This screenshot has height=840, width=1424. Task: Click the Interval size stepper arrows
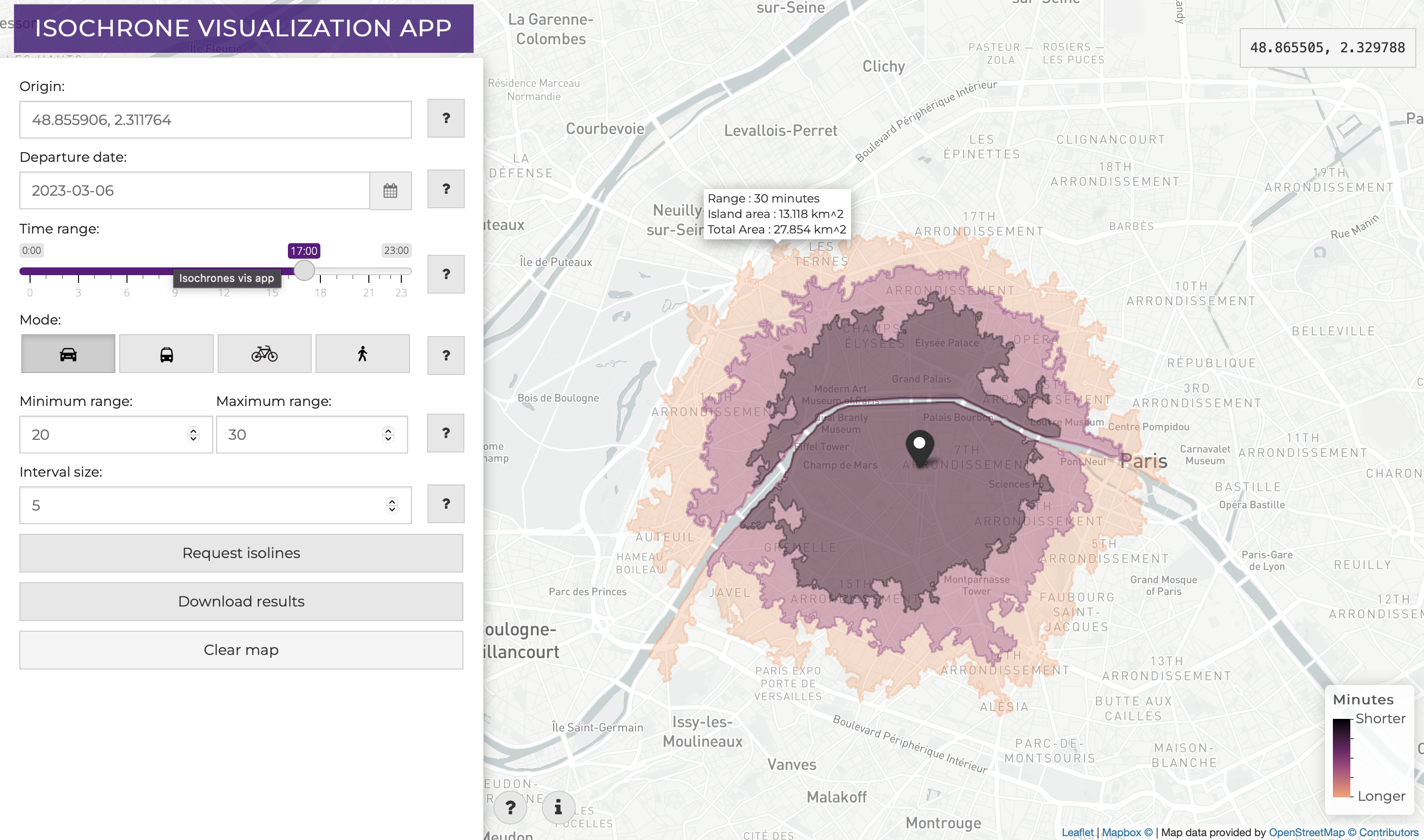(392, 505)
